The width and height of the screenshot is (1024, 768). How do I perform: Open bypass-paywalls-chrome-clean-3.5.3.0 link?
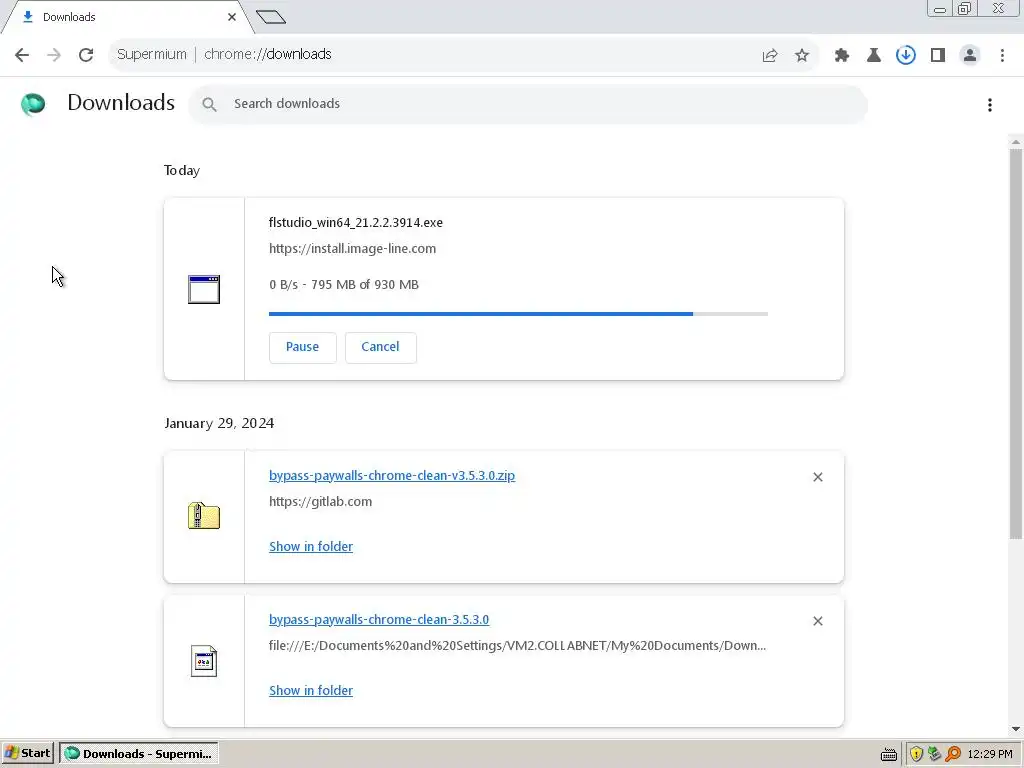pos(379,619)
